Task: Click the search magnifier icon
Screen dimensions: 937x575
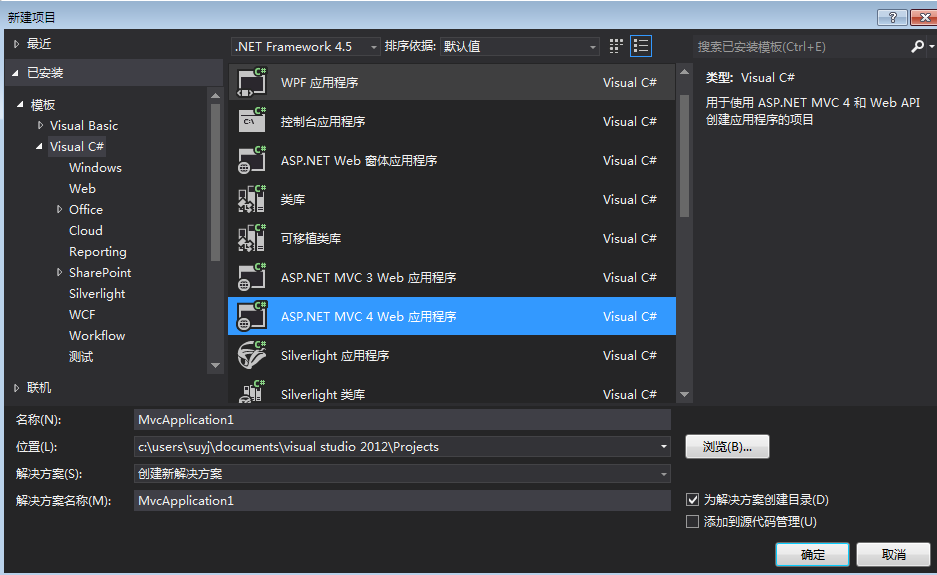Action: [917, 46]
